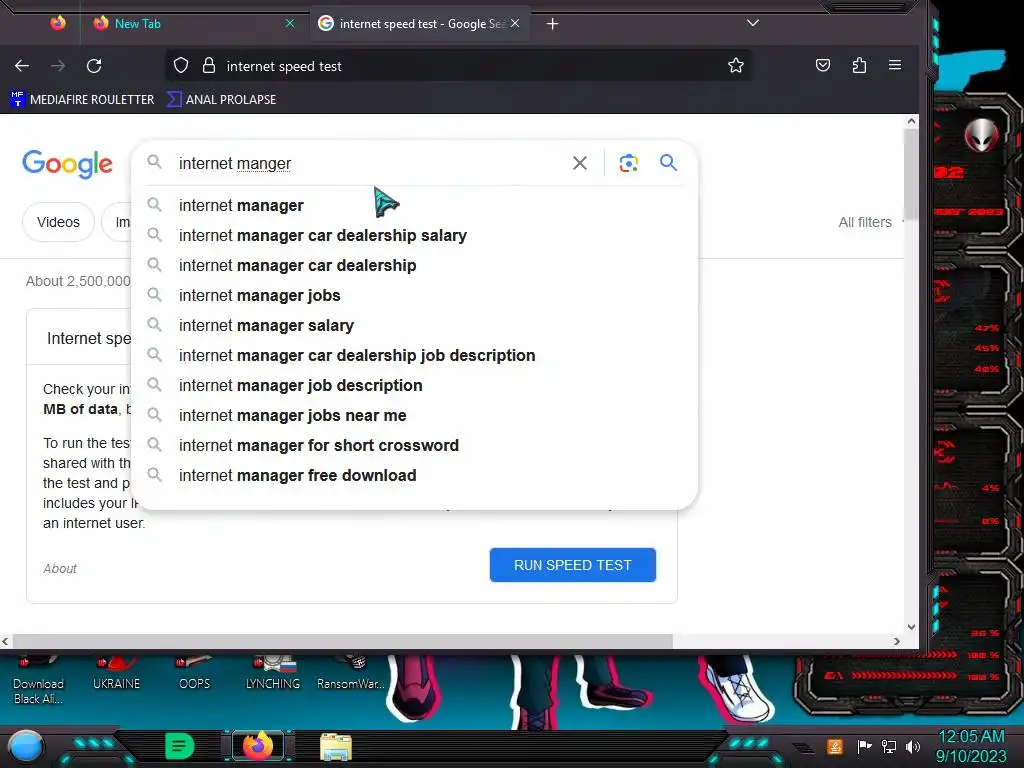This screenshot has height=768, width=1024.
Task: Search by image with Google Lens
Action: 628,163
